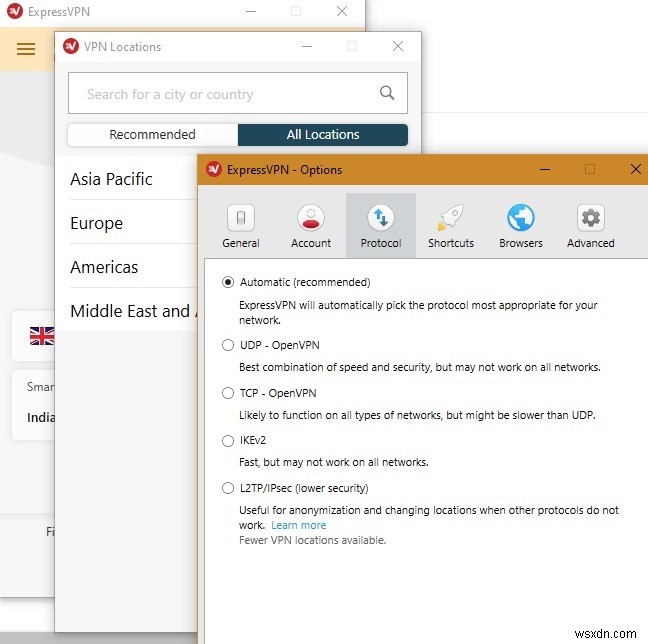The image size is (648, 644).
Task: Minimize the VPN Locations window
Action: pos(307,46)
